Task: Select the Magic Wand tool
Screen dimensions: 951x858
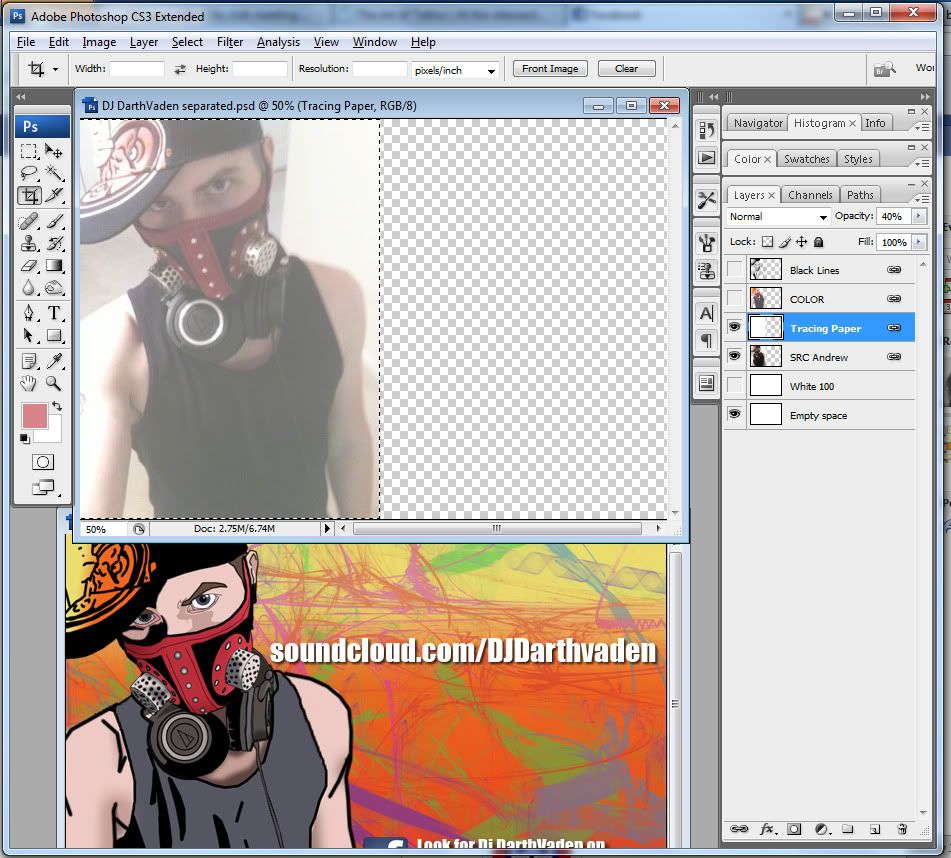Action: (54, 173)
